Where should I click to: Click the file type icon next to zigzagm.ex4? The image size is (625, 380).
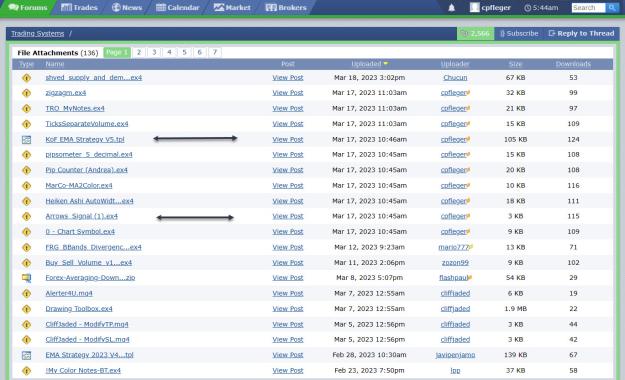(x=26, y=93)
